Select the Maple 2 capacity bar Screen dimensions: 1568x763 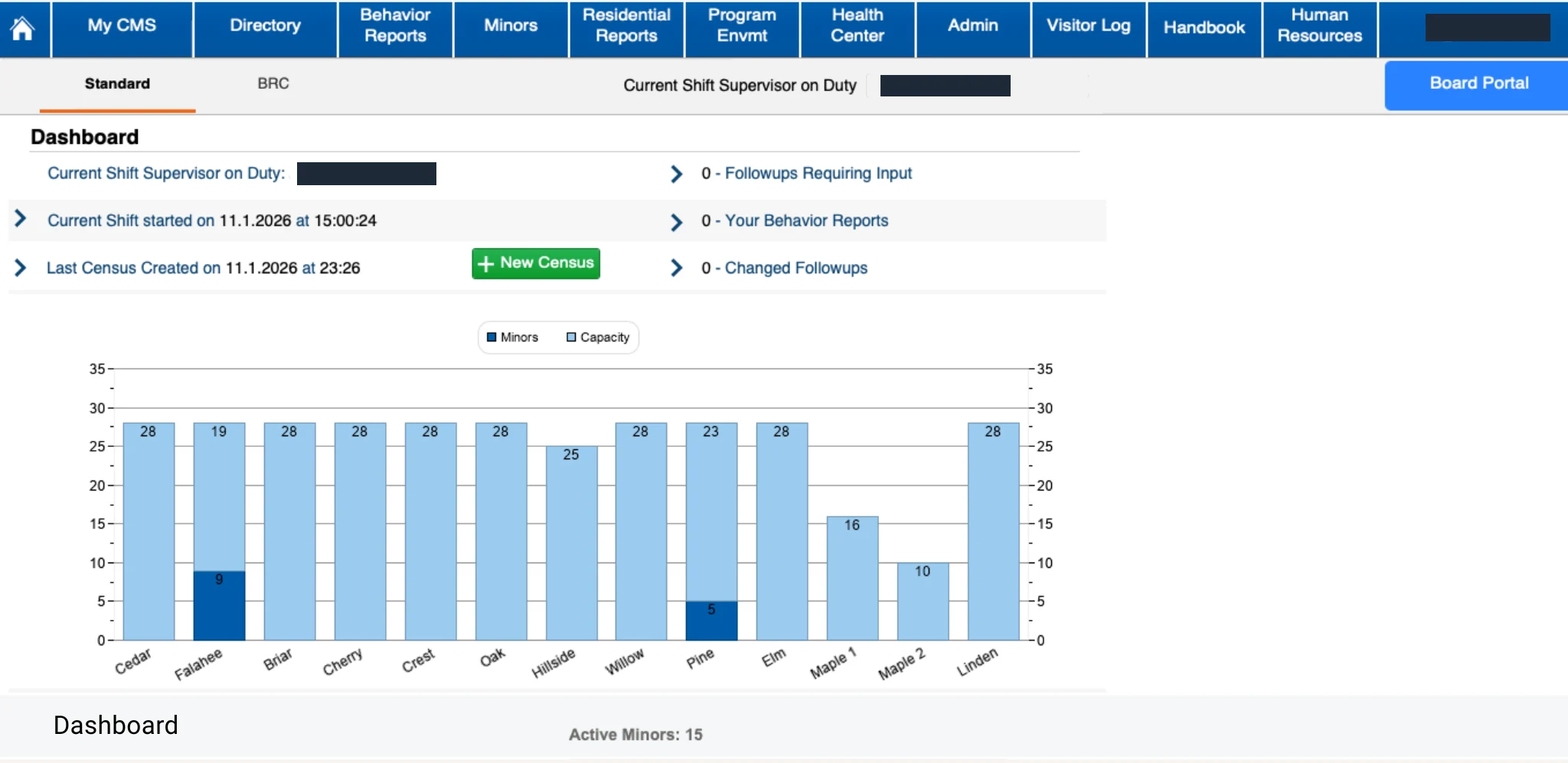[x=923, y=602]
